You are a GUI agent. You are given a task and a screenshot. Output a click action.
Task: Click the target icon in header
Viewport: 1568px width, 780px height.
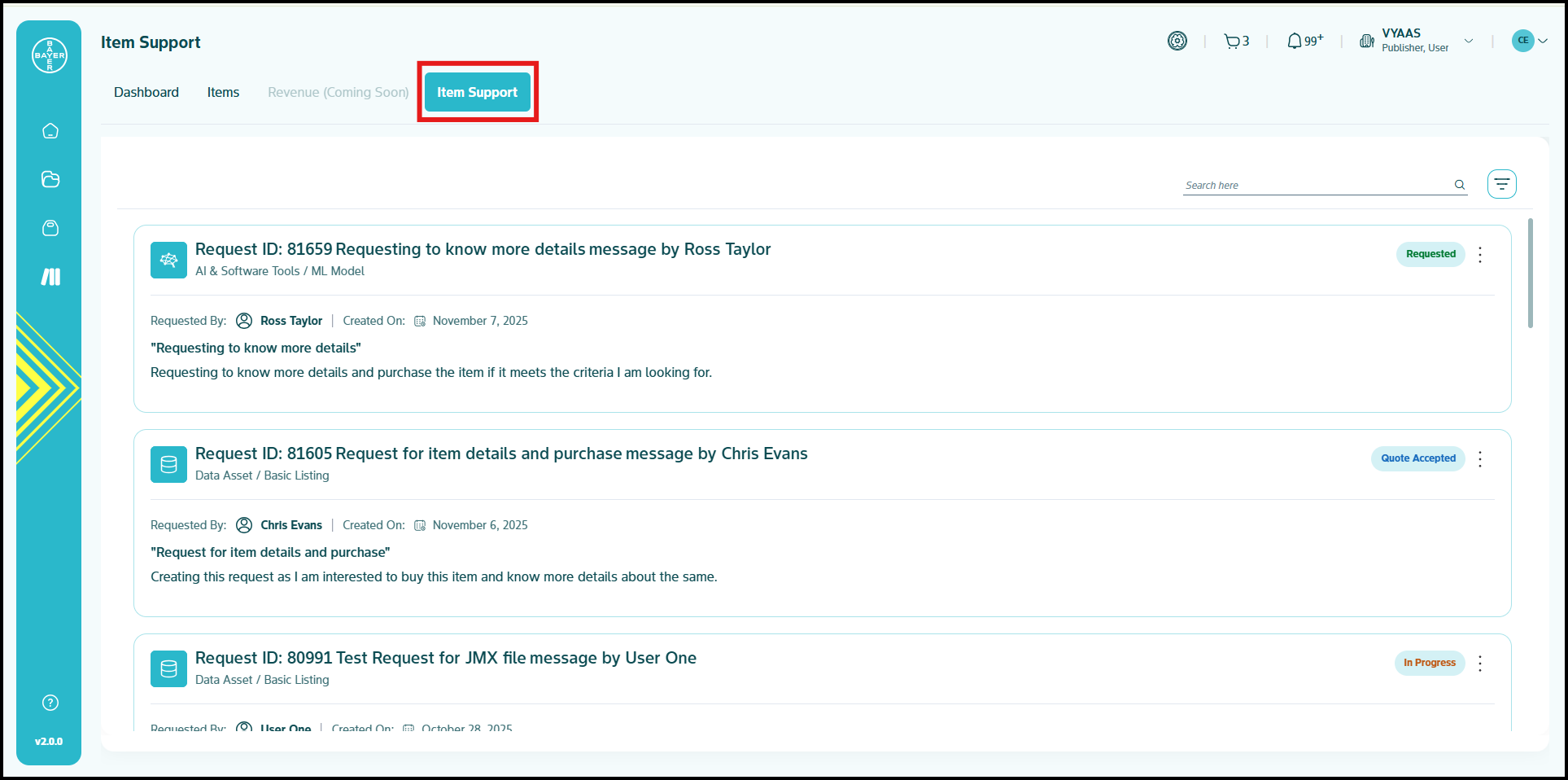click(1177, 41)
